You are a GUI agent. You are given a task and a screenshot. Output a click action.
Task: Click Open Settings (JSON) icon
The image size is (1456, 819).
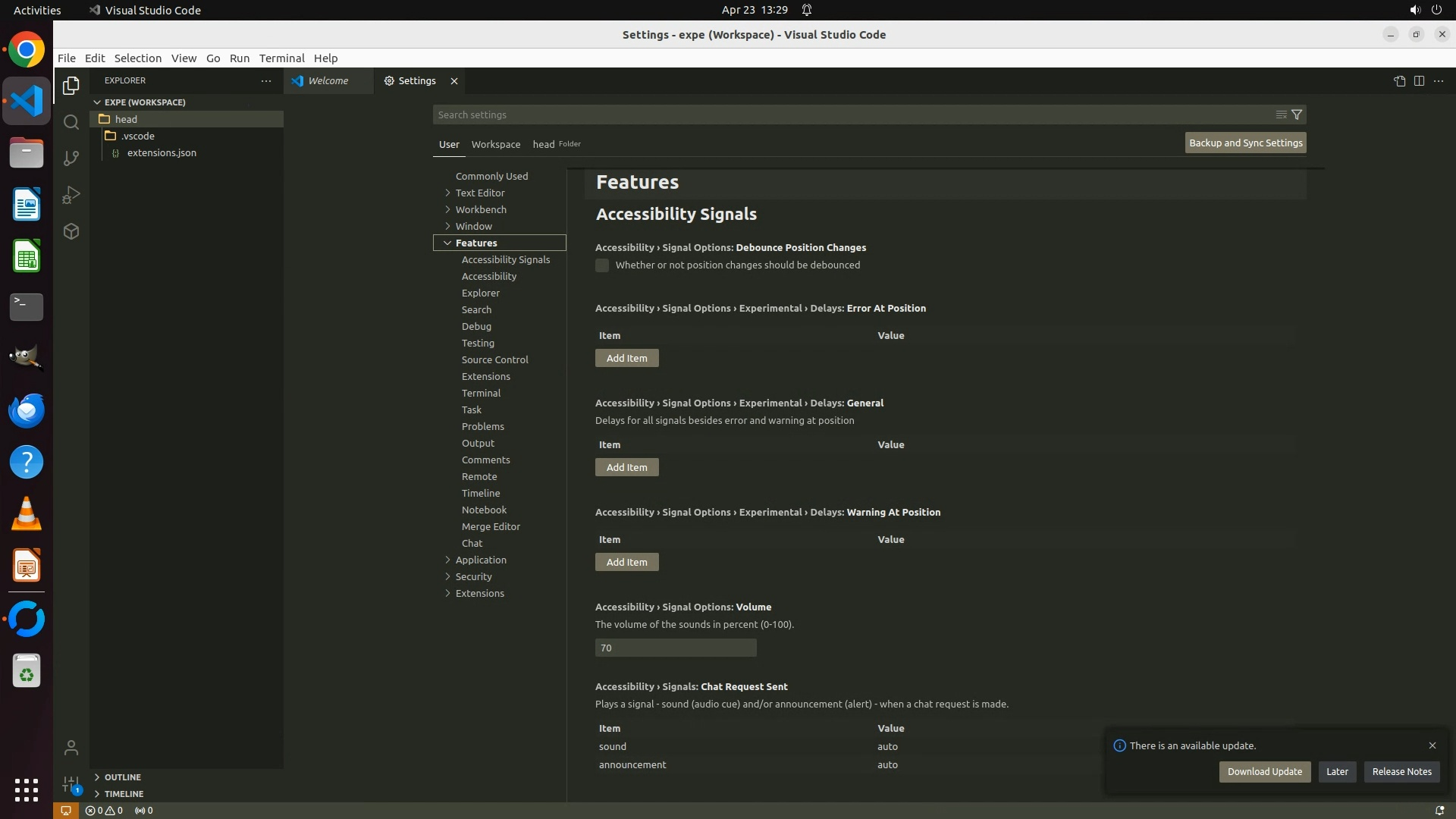pyautogui.click(x=1399, y=81)
